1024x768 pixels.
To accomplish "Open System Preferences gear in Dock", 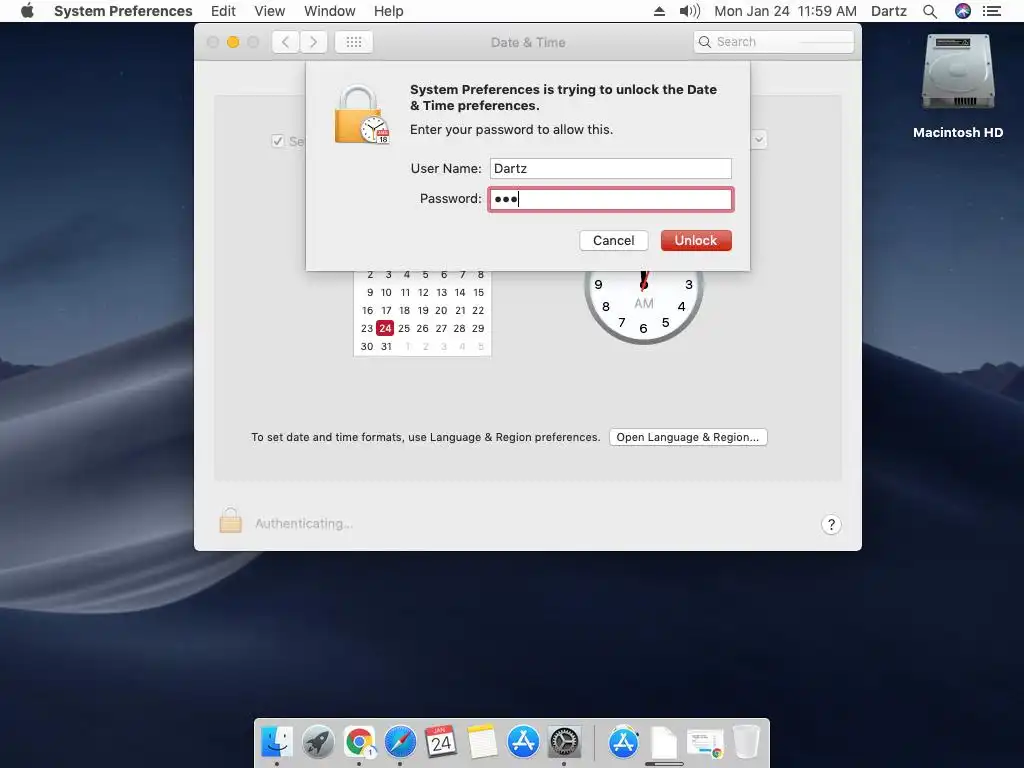I will (564, 743).
